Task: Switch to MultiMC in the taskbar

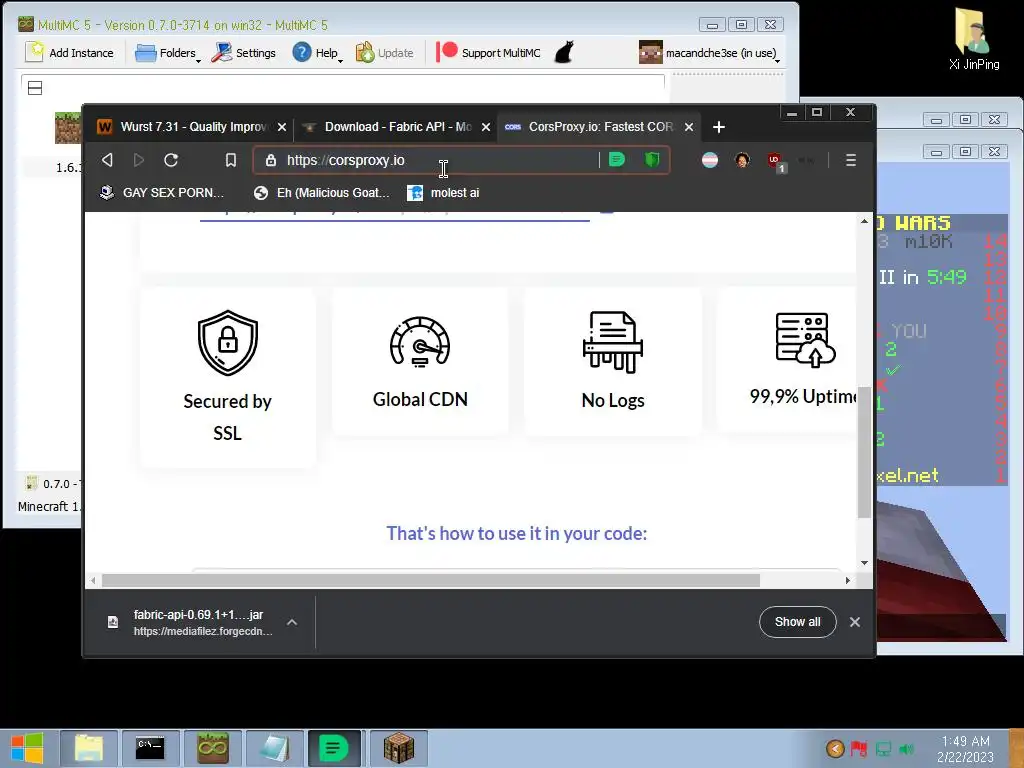Action: pos(213,748)
